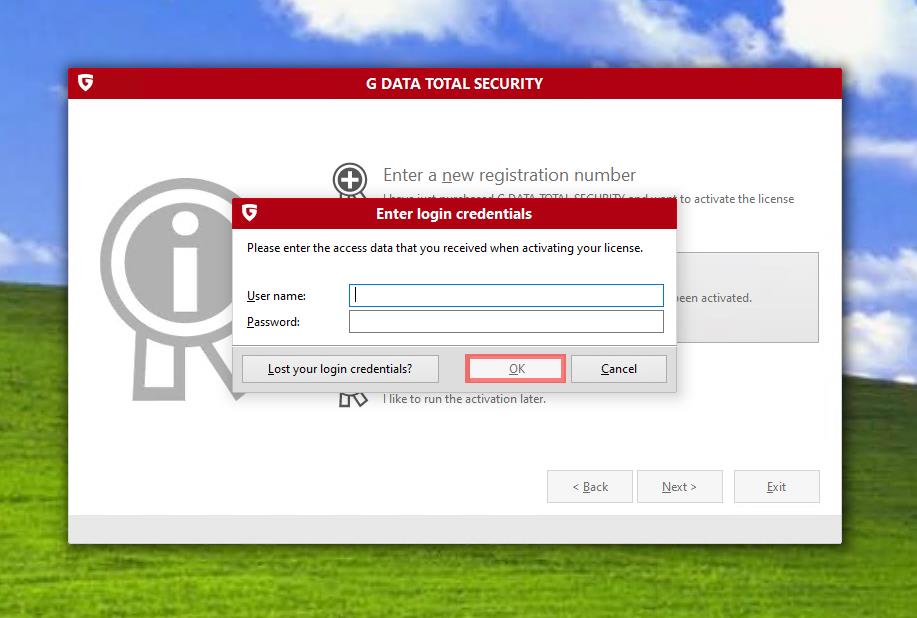Choose 'I like to run the activation later' text
The width and height of the screenshot is (917, 618).
tap(464, 399)
